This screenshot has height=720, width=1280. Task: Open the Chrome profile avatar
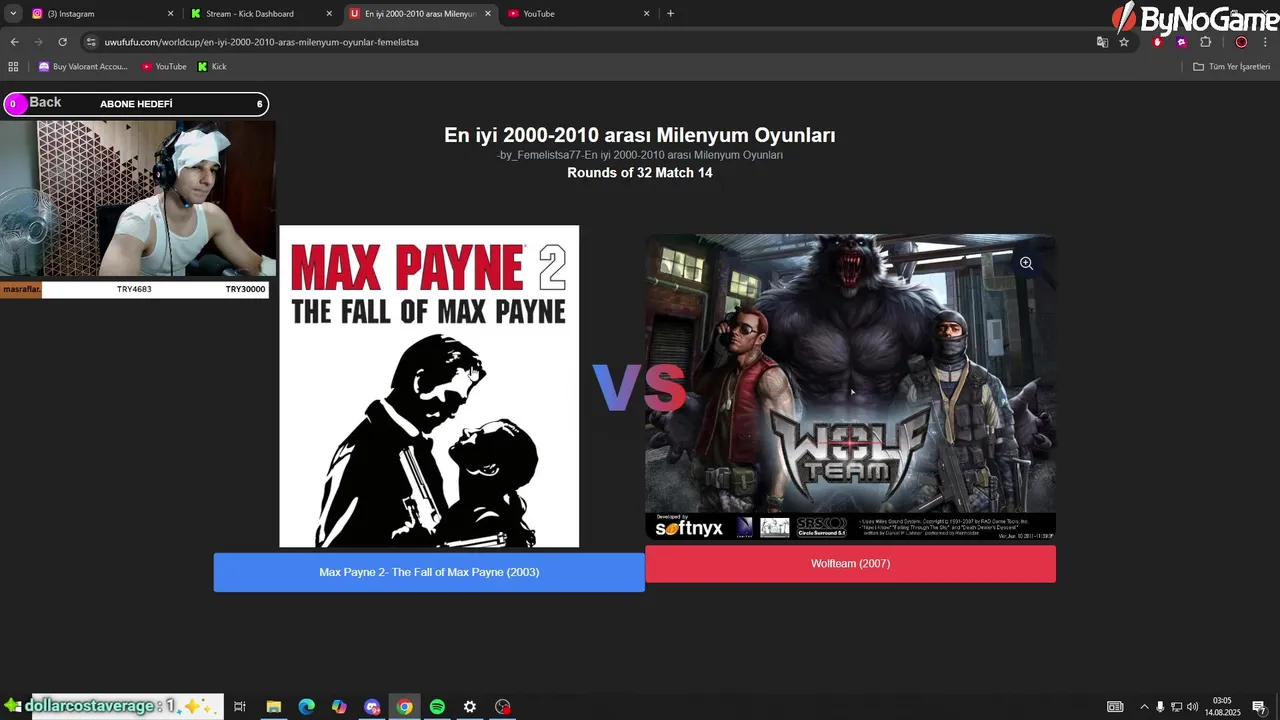pyautogui.click(x=1241, y=42)
